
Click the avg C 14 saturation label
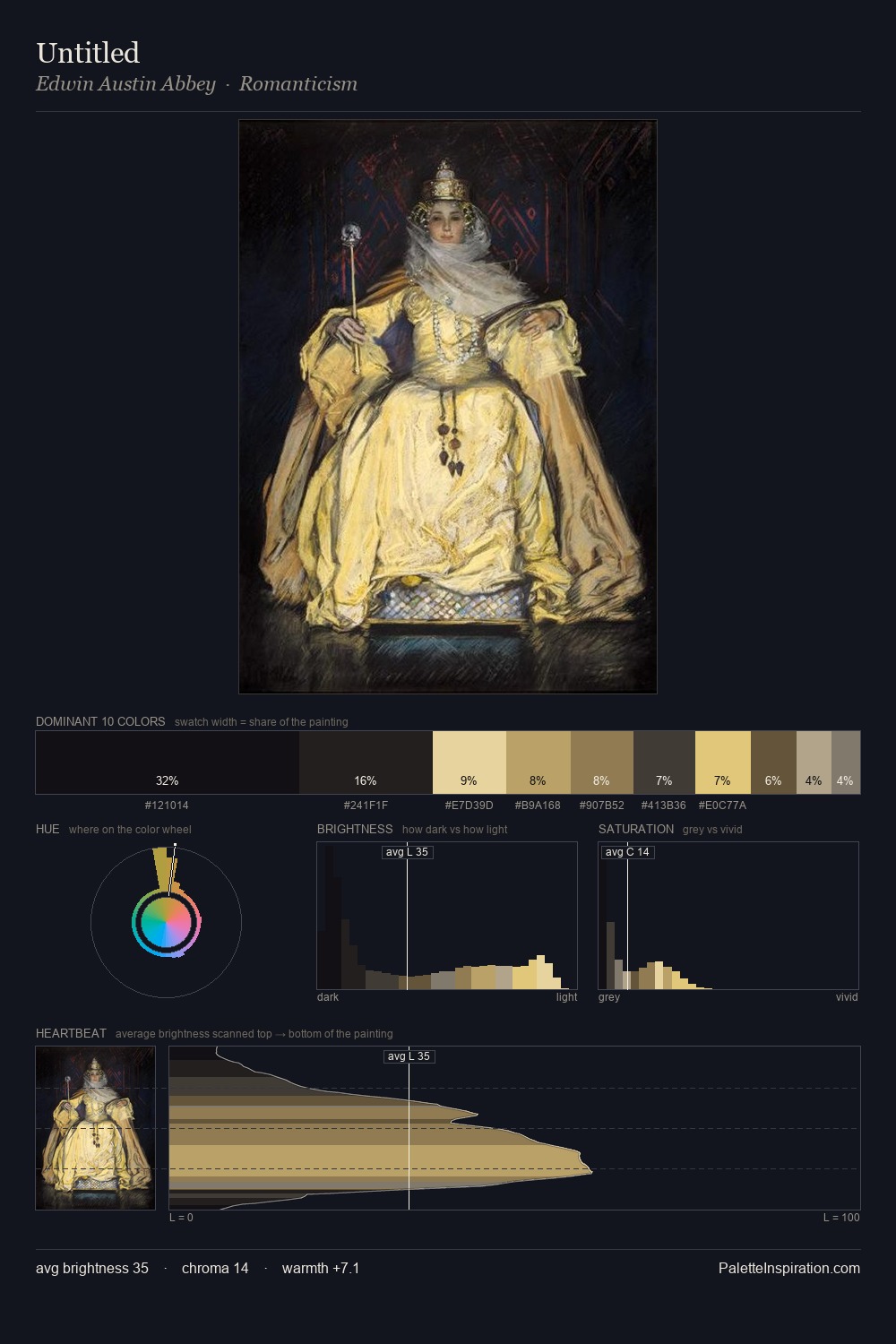pyautogui.click(x=627, y=852)
